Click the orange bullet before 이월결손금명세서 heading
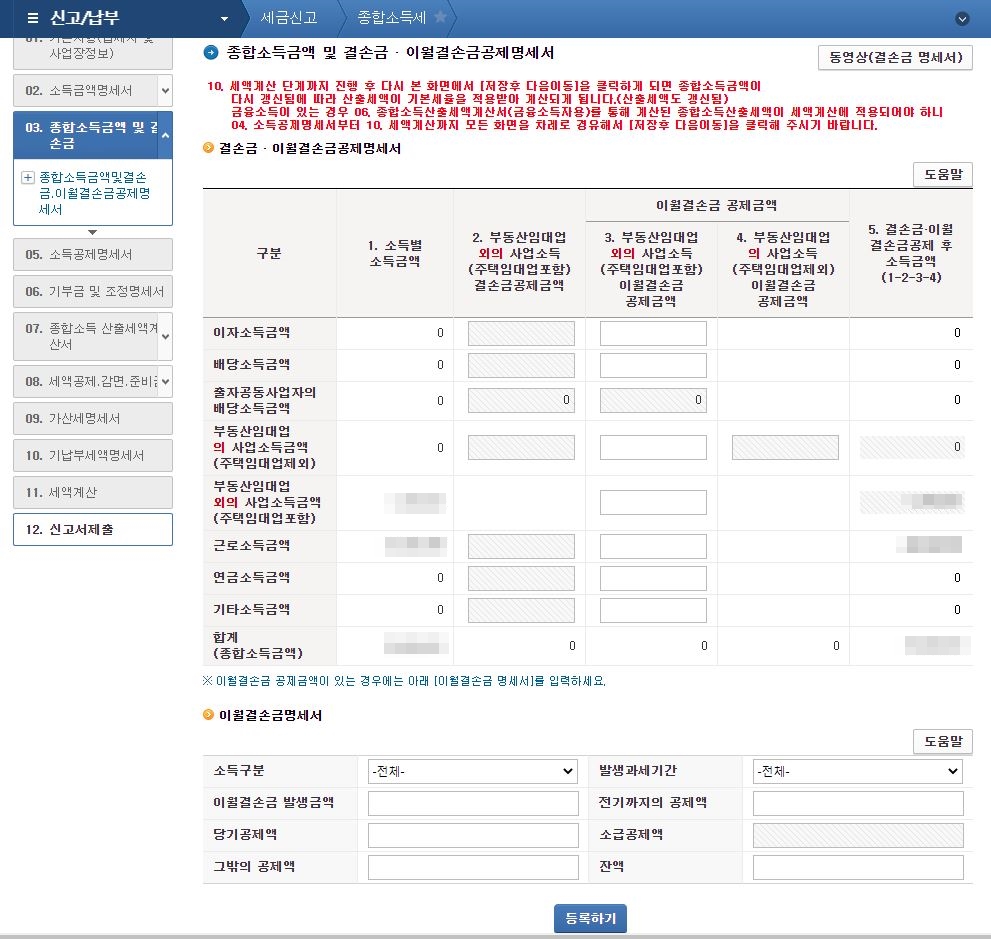 point(209,715)
